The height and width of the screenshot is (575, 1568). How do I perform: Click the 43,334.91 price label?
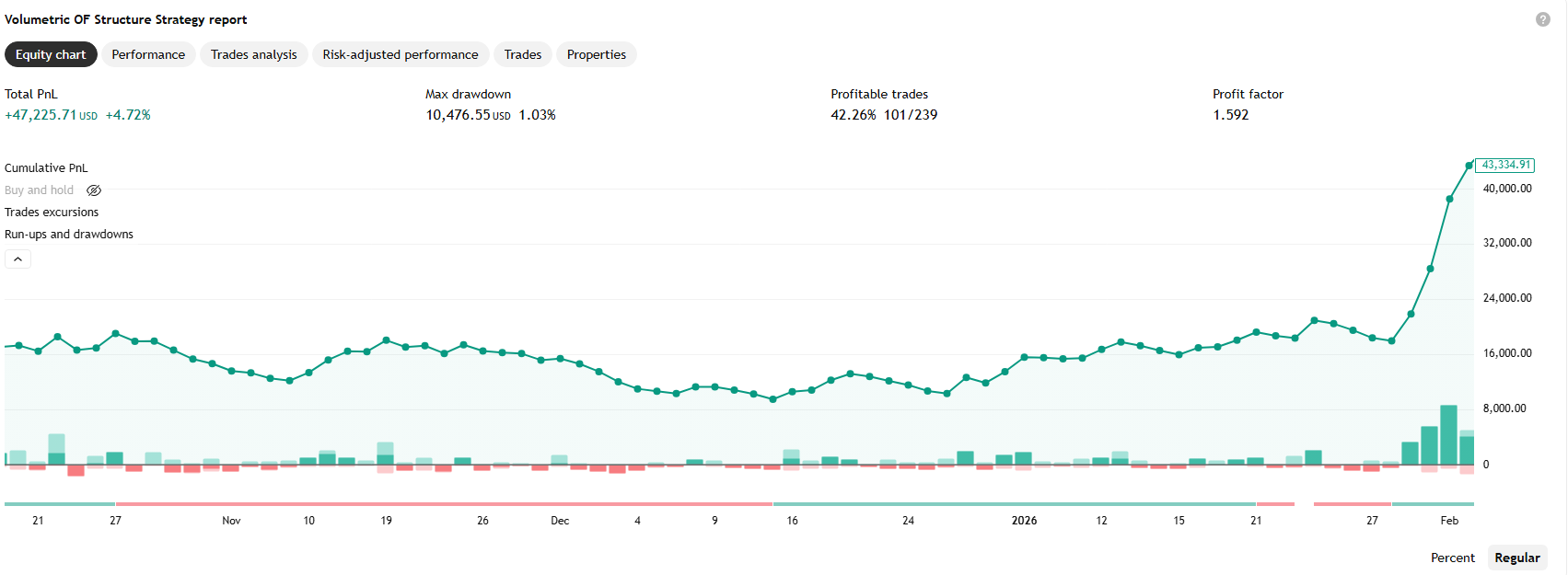pyautogui.click(x=1504, y=165)
